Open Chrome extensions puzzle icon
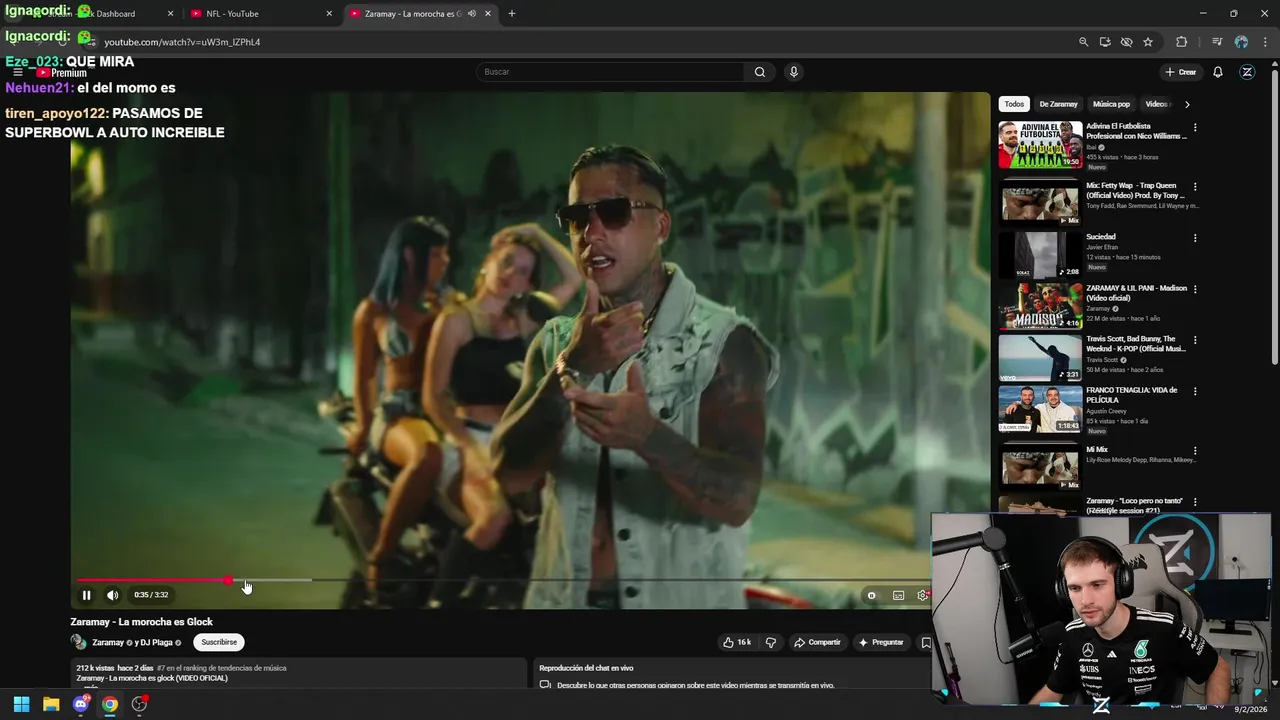The width and height of the screenshot is (1280, 720). pyautogui.click(x=1181, y=42)
